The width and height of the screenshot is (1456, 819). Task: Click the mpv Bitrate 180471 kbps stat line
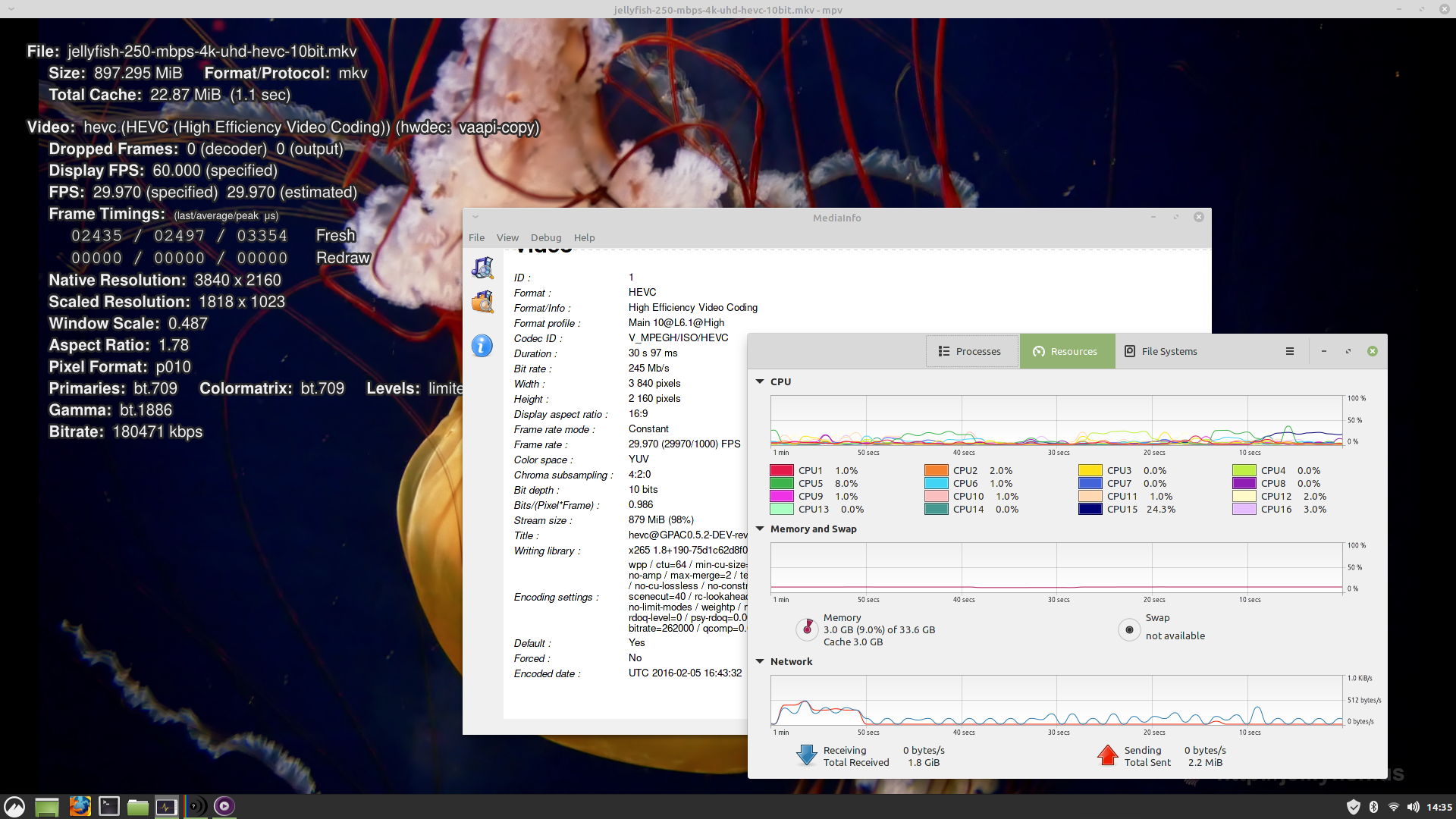click(126, 432)
